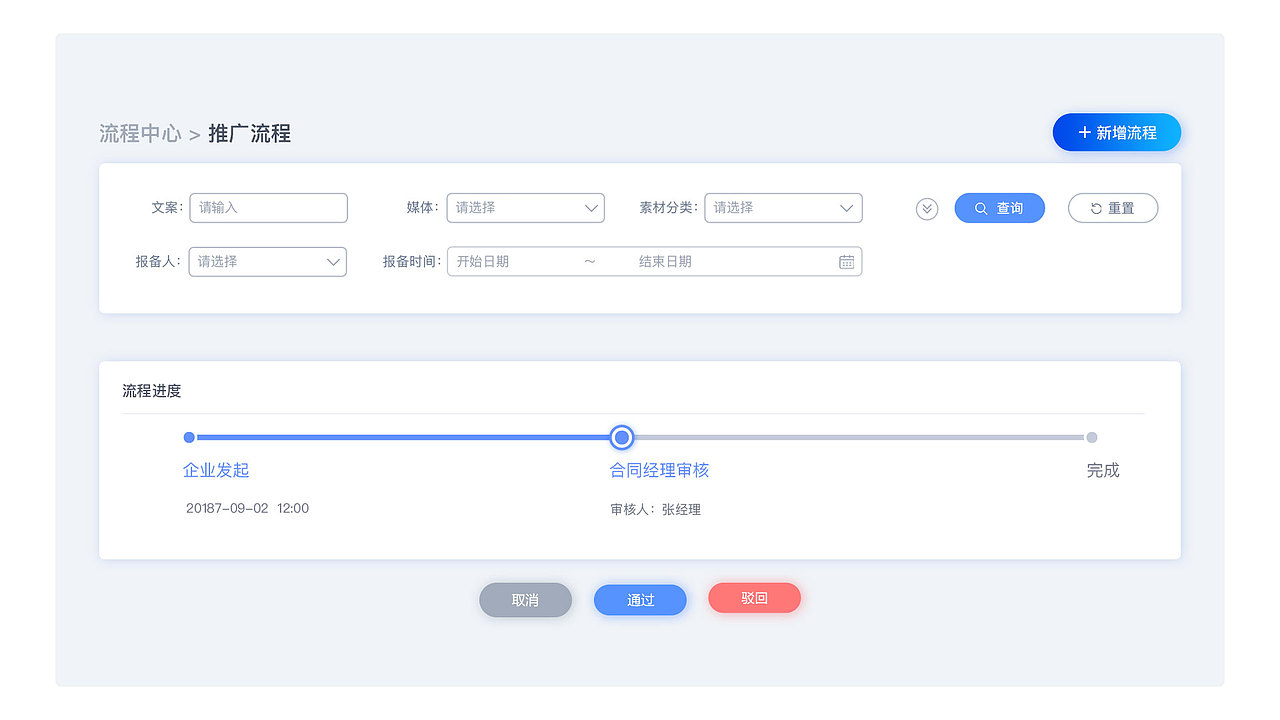This screenshot has width=1280, height=720.
Task: Click the 合同经理审核 step label
Action: [659, 470]
